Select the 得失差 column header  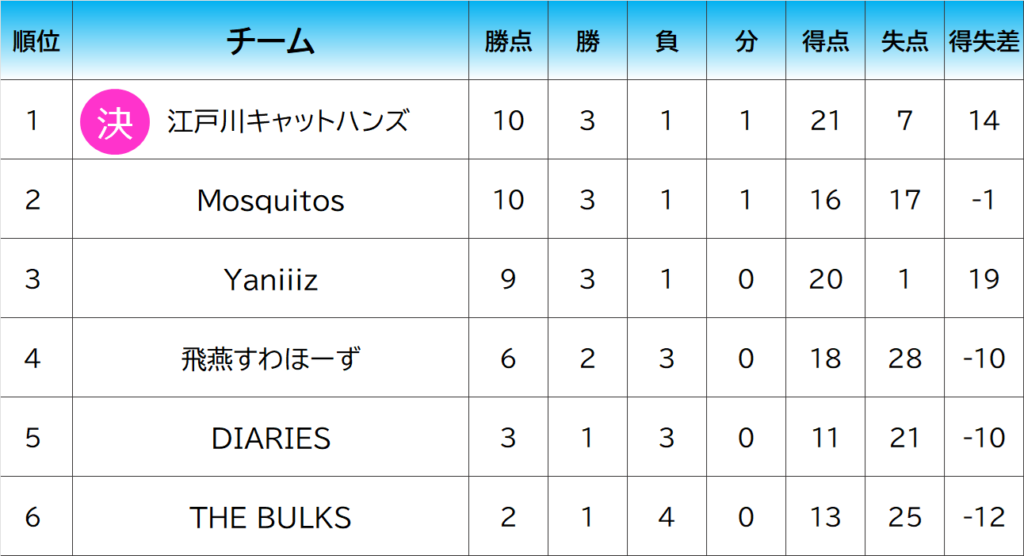point(984,41)
